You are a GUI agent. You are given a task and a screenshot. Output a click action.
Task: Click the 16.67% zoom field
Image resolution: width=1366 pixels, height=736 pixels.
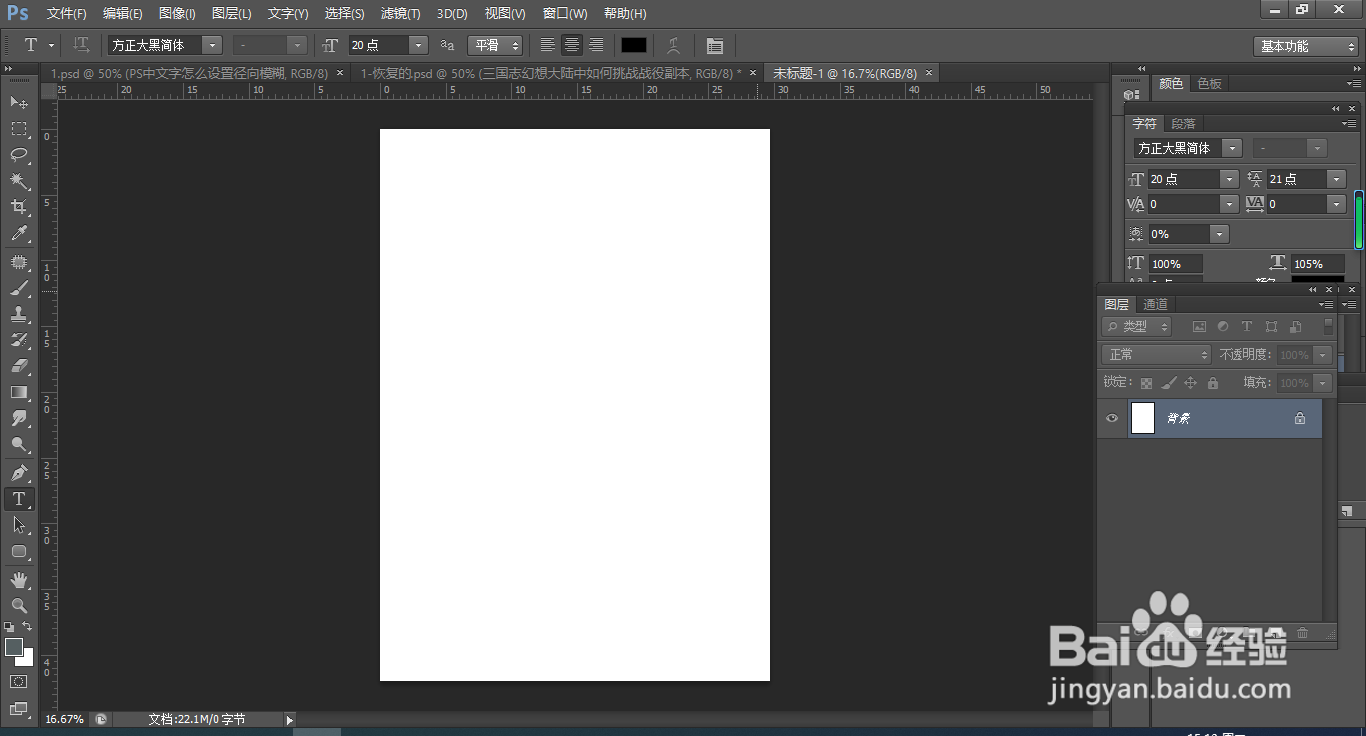(x=64, y=719)
